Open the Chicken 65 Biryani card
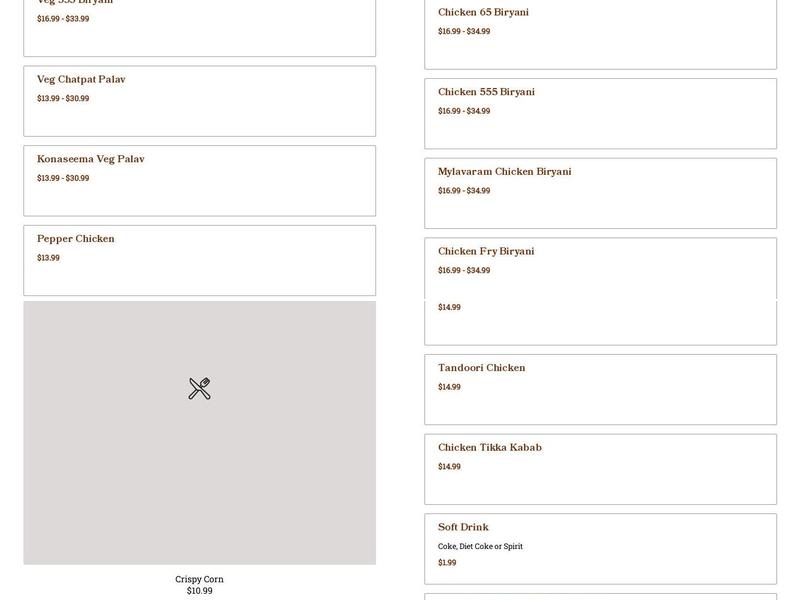Screen dimensions: 800x600 [x=600, y=30]
